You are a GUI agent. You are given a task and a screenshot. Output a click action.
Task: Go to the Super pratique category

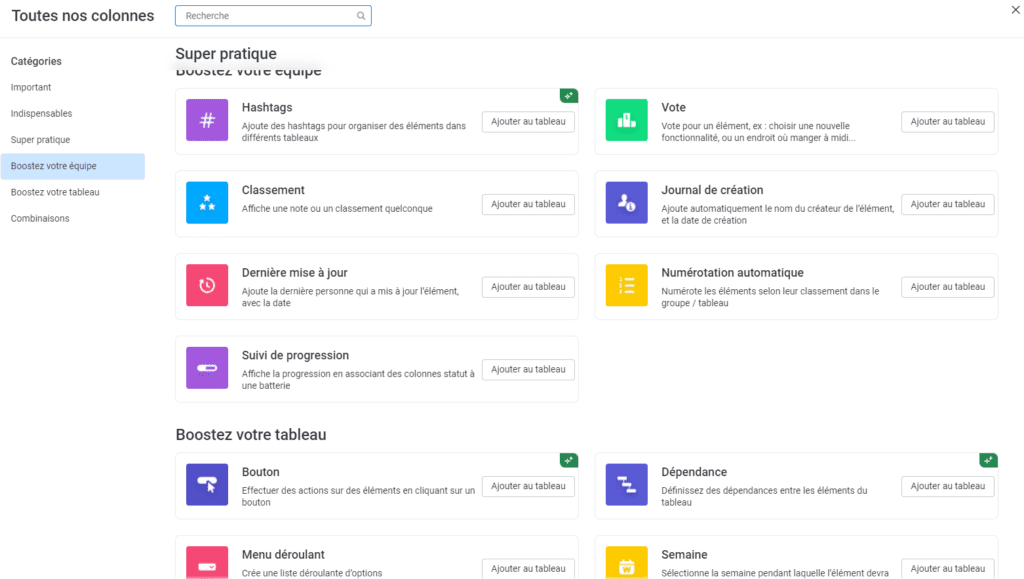40,140
